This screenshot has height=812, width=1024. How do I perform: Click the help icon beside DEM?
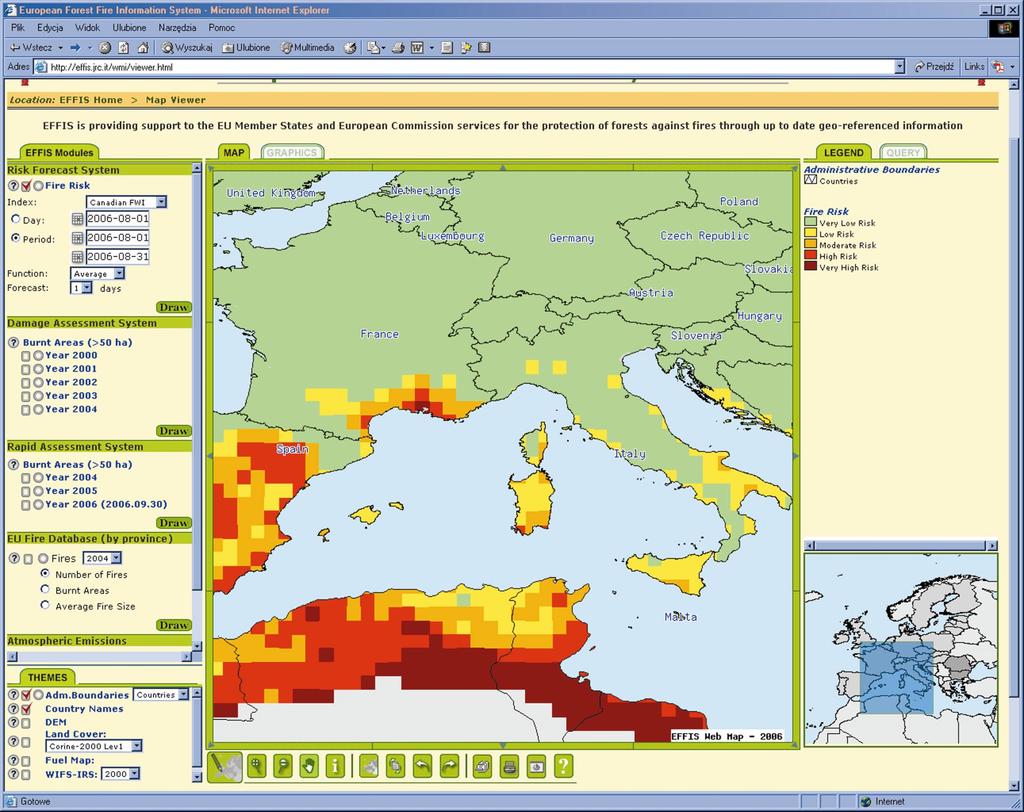click(13, 723)
